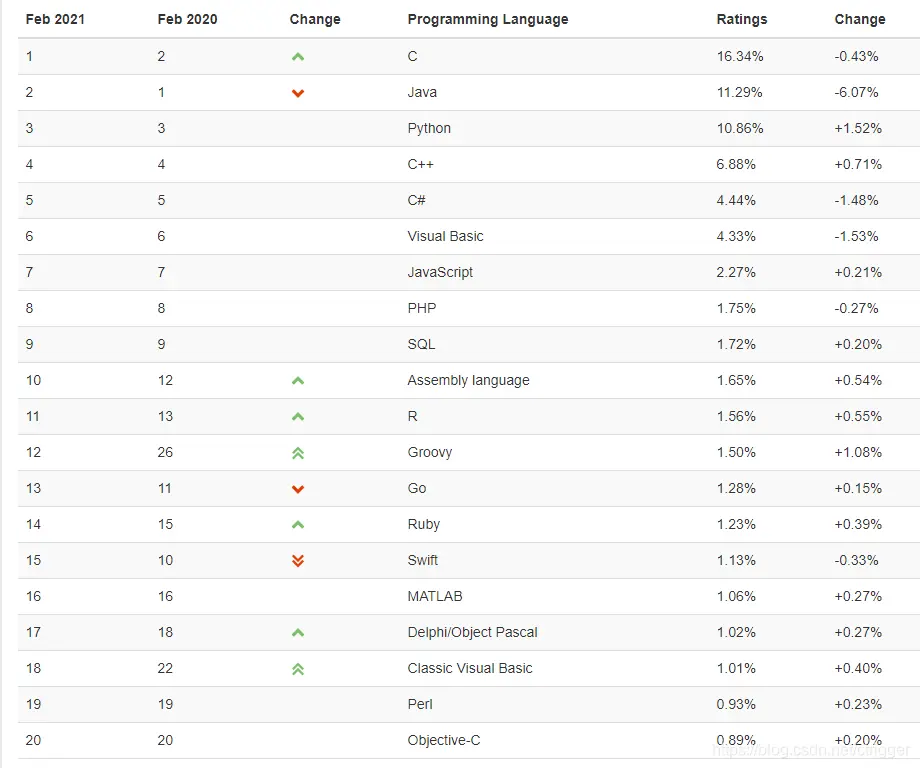Image resolution: width=920 pixels, height=768 pixels.
Task: Click the Programming Language column header
Action: coord(488,19)
